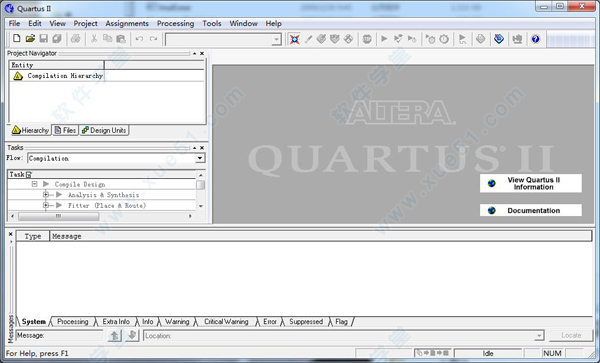Open the project selection combo box dropdown
Screen dimensions: 600x363
pos(276,39)
